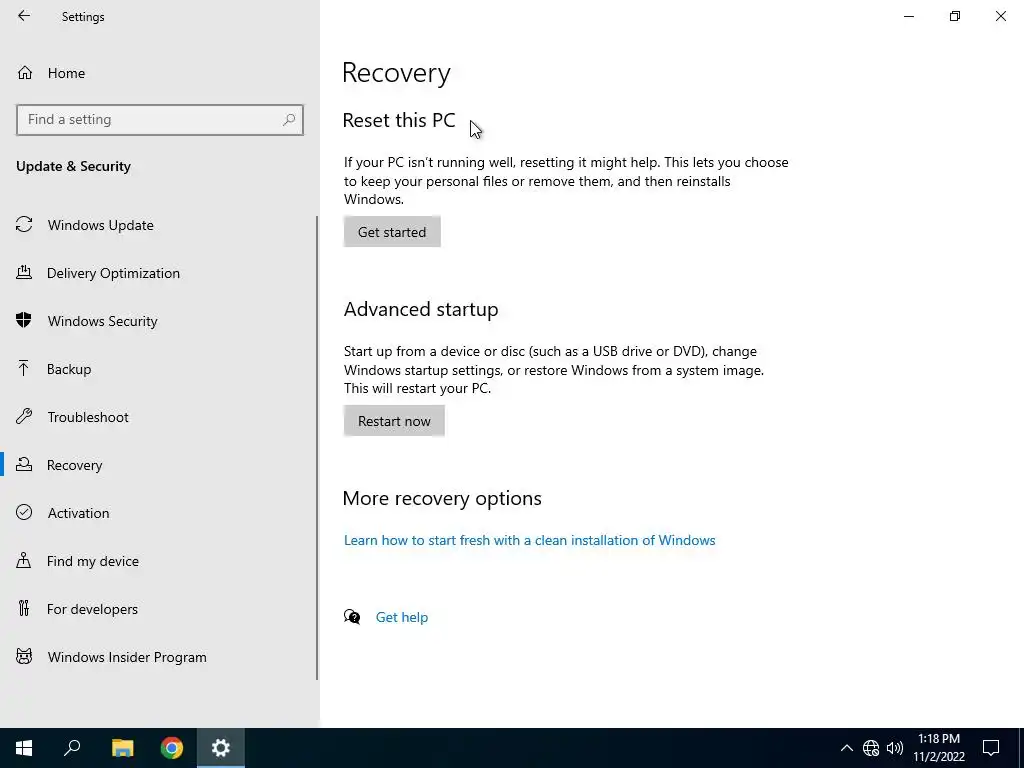Open clean installation of Windows link
Screen dimensions: 1024x768
(530, 540)
